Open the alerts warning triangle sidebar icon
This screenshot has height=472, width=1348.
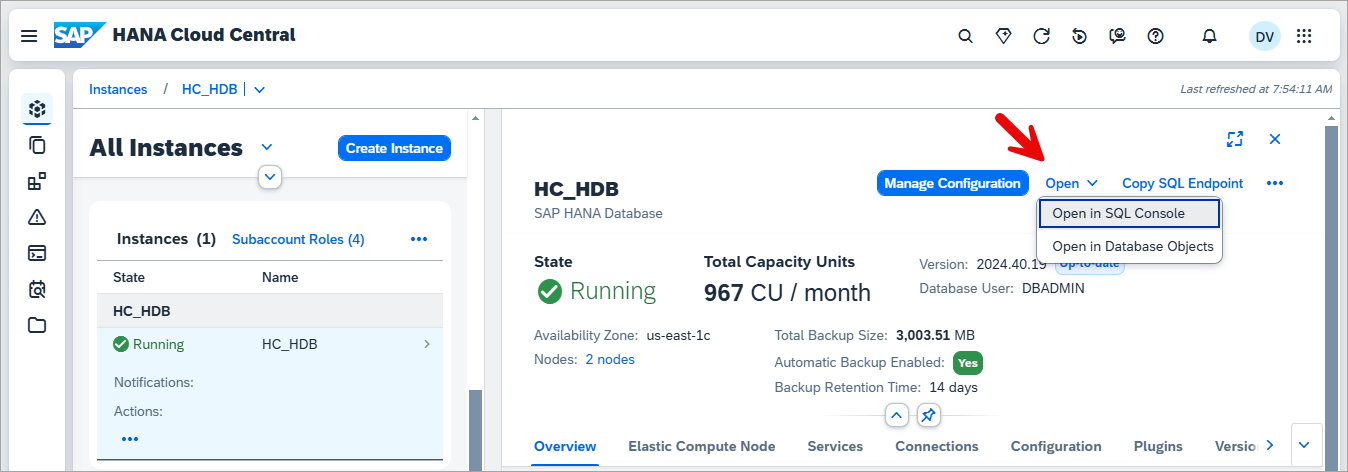pos(37,217)
